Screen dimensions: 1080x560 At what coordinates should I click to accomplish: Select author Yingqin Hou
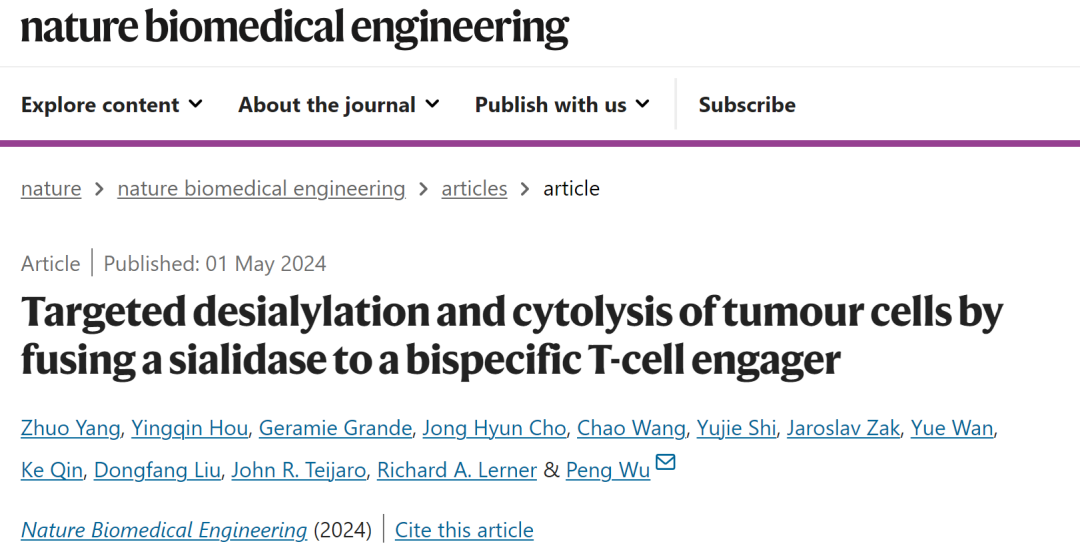pyautogui.click(x=191, y=428)
